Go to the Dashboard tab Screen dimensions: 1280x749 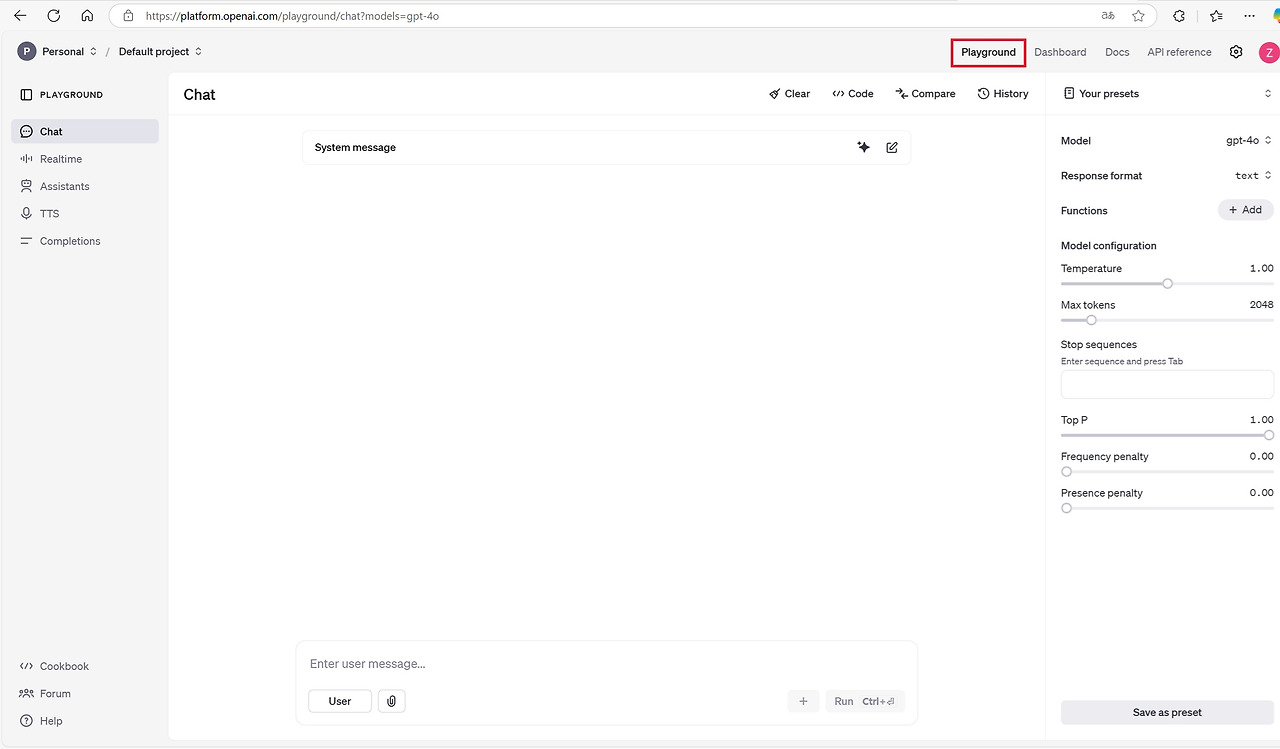coord(1060,52)
